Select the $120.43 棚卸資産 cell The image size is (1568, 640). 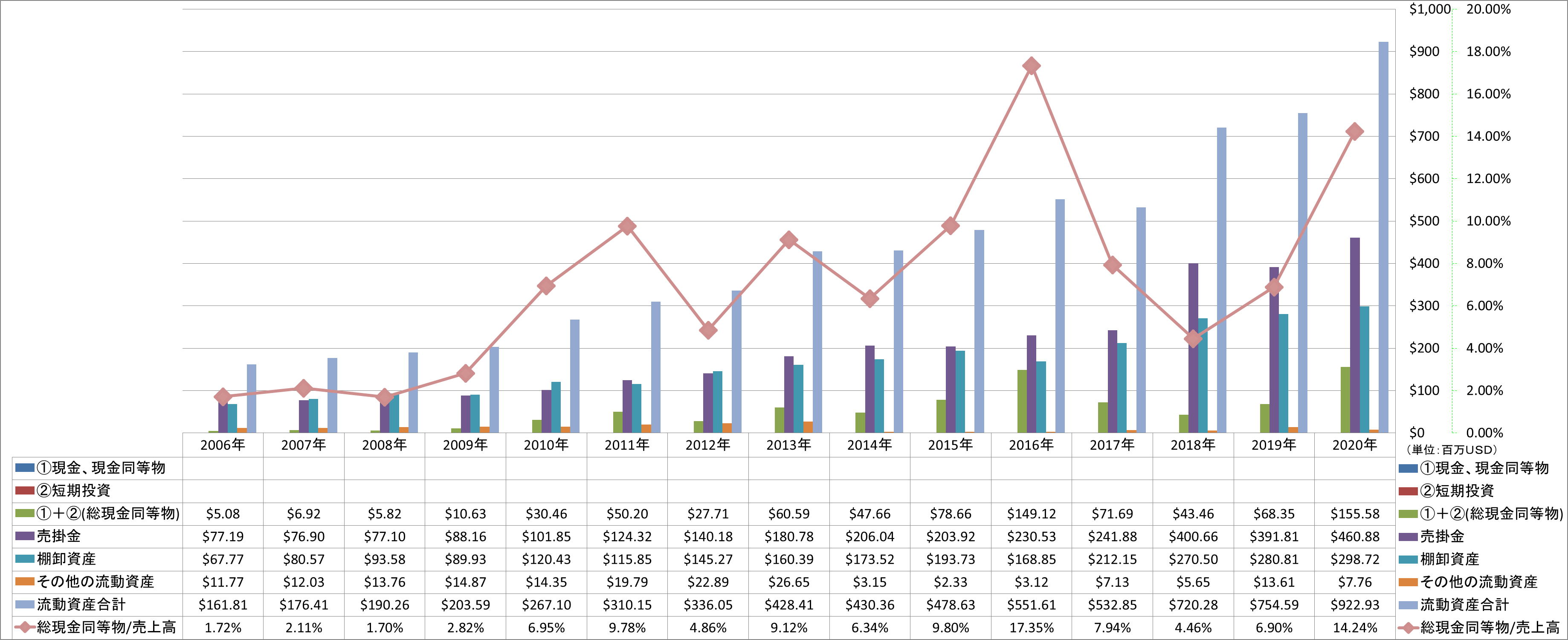546,559
